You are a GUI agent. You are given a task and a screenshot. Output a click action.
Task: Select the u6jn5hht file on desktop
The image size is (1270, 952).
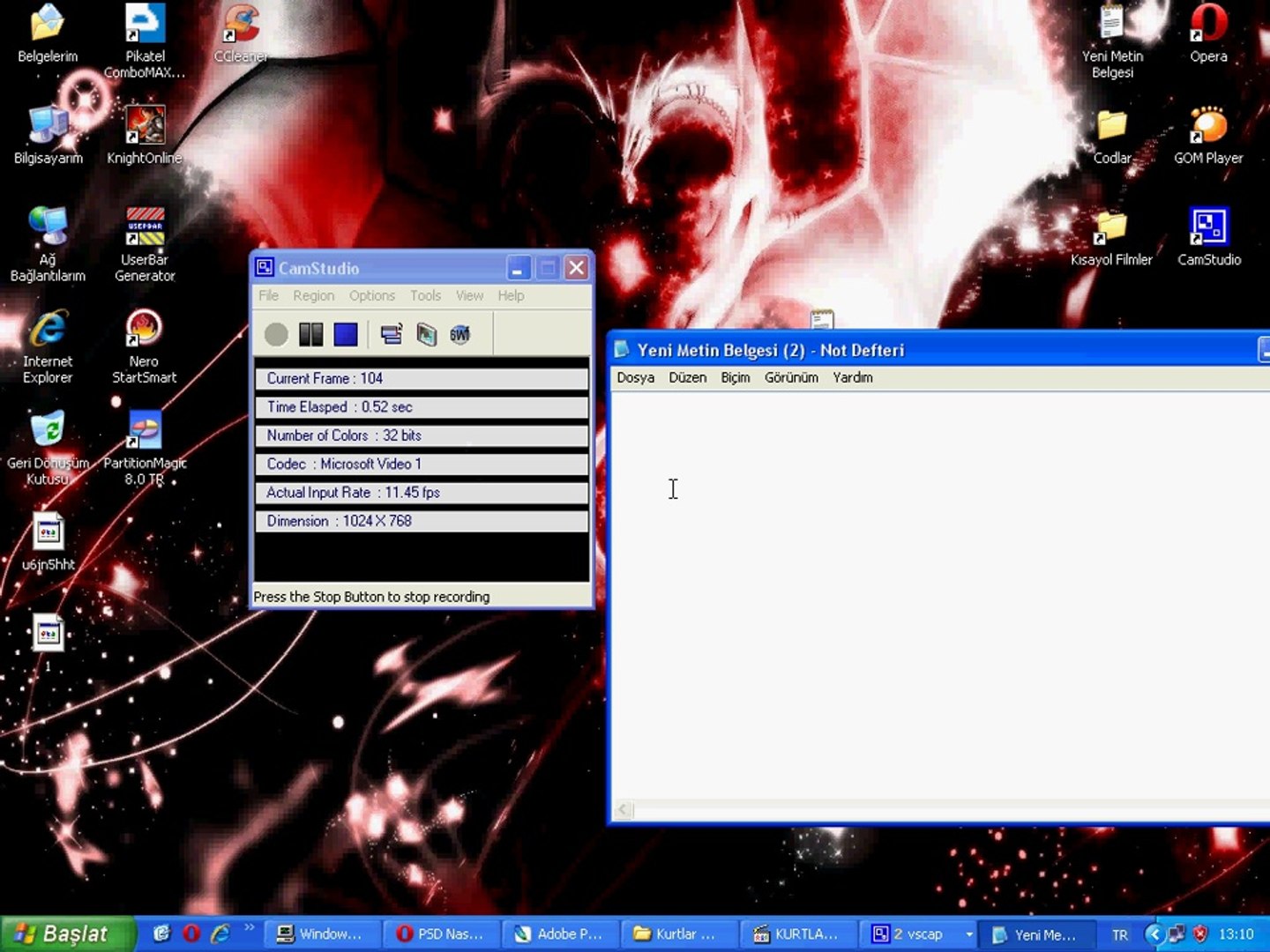48,541
